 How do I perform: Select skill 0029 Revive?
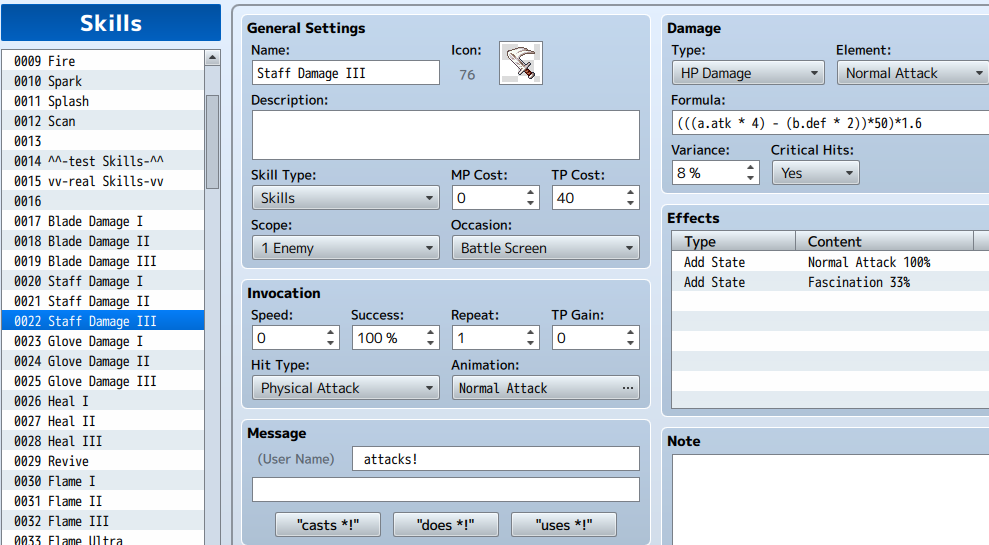click(x=103, y=461)
